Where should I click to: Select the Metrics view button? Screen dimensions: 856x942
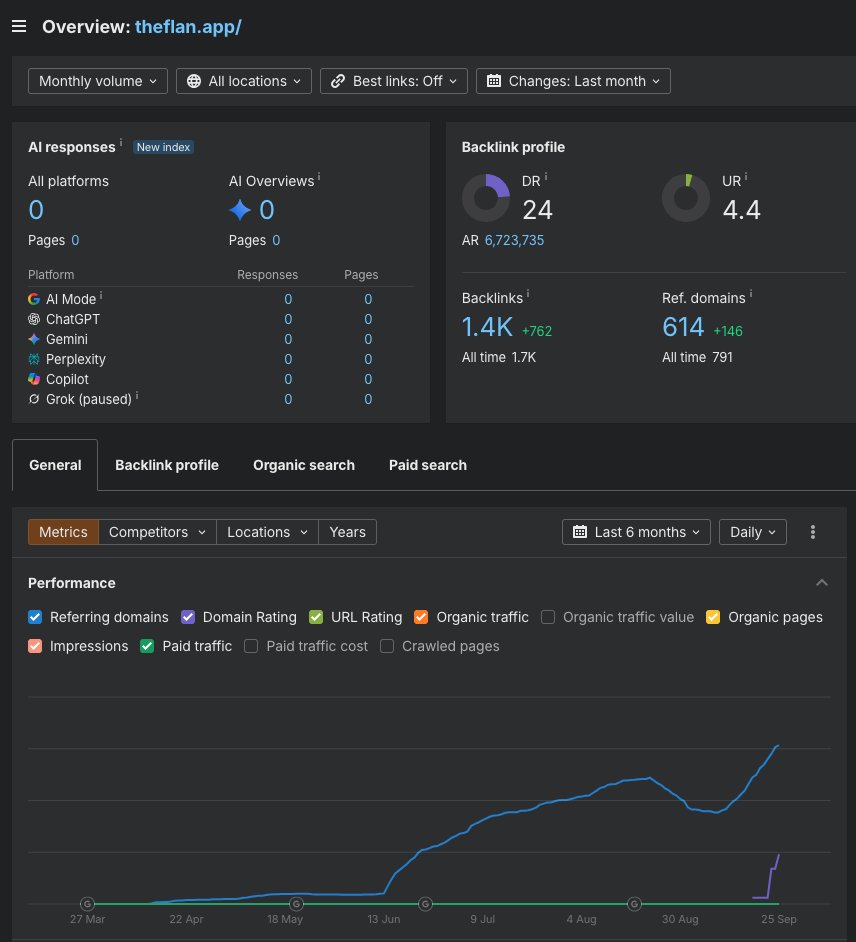(63, 532)
